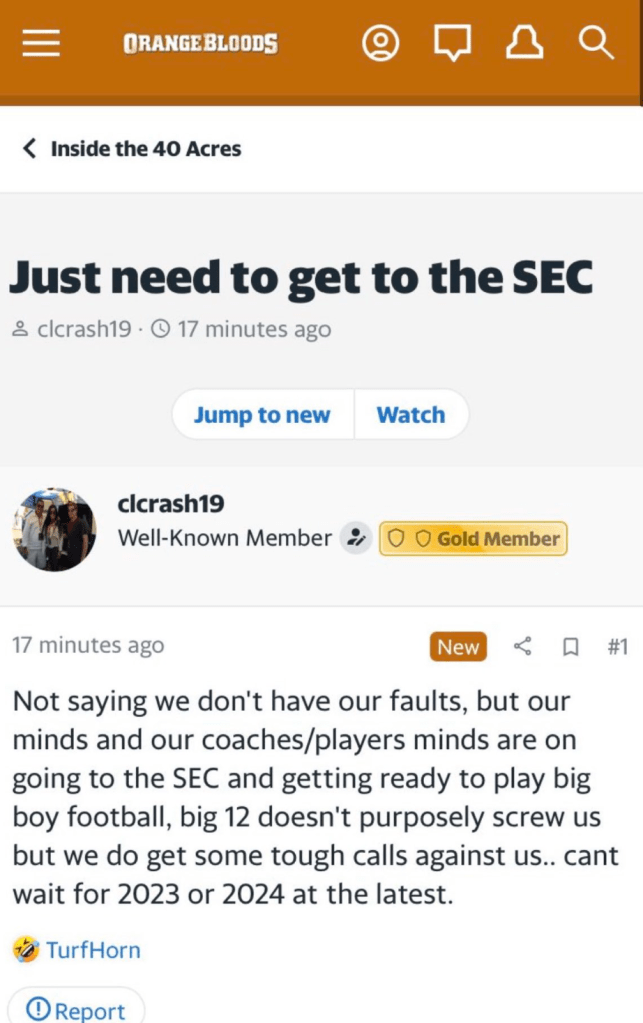Screen dimensions: 643x1023
Task: Click the Gold Member badge
Action: (473, 539)
